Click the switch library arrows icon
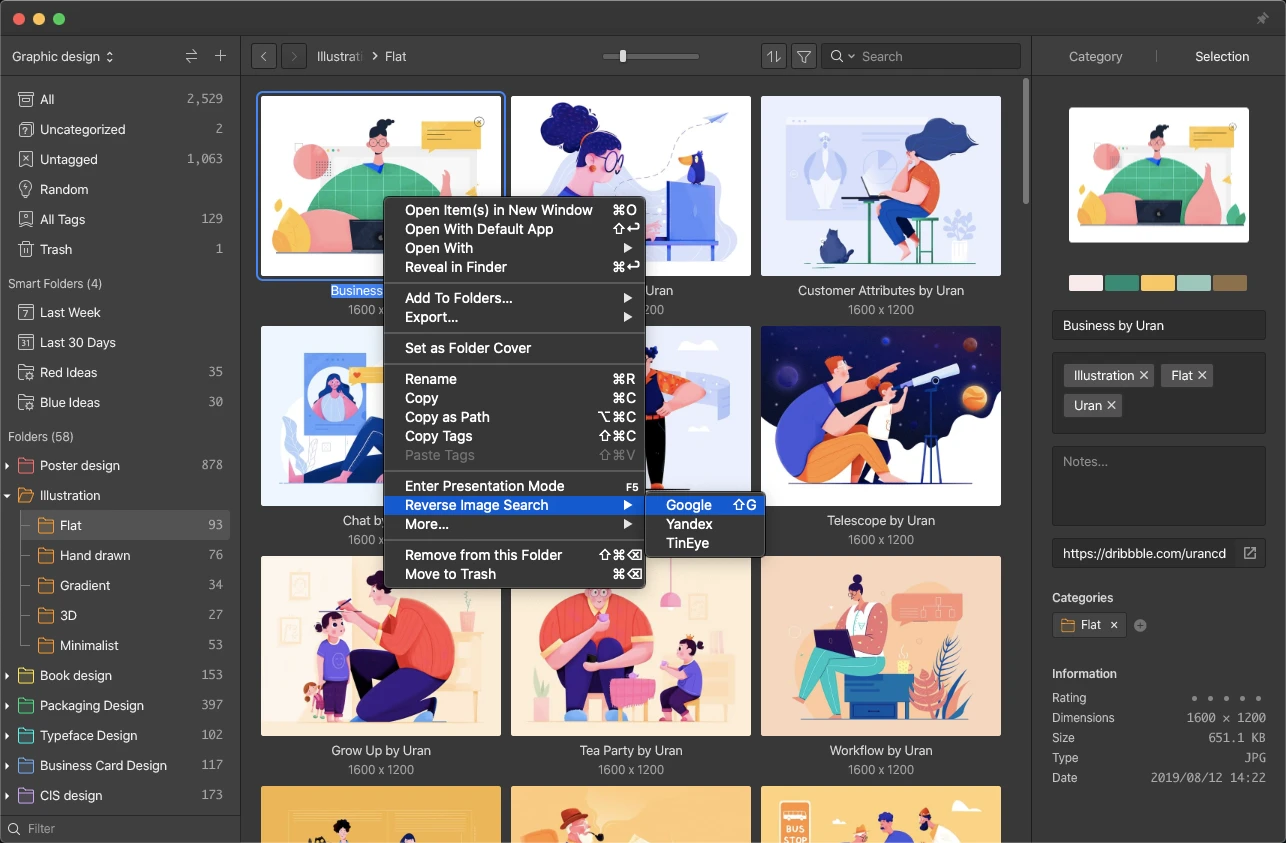 (x=191, y=57)
